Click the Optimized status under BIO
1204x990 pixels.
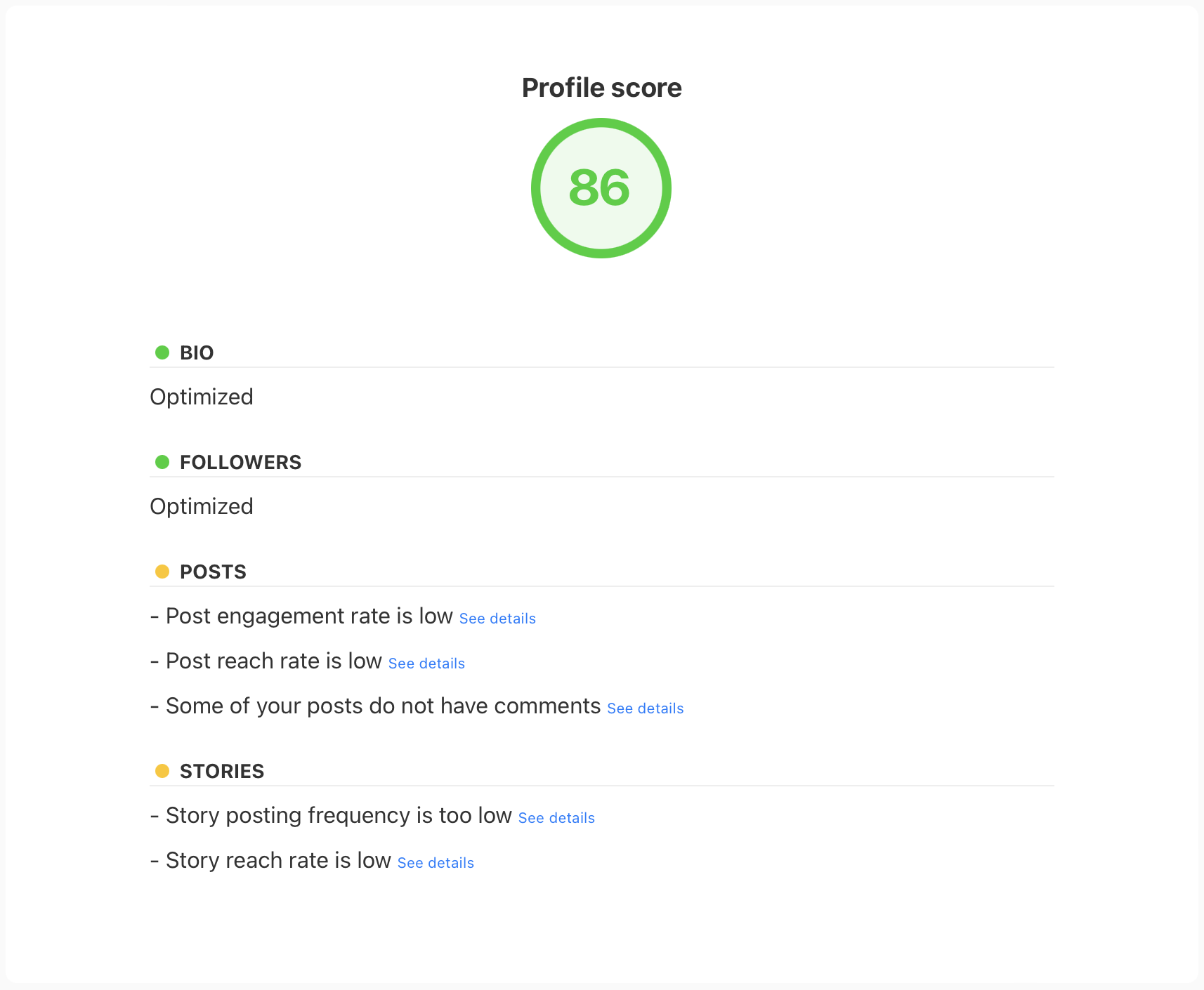pyautogui.click(x=202, y=397)
